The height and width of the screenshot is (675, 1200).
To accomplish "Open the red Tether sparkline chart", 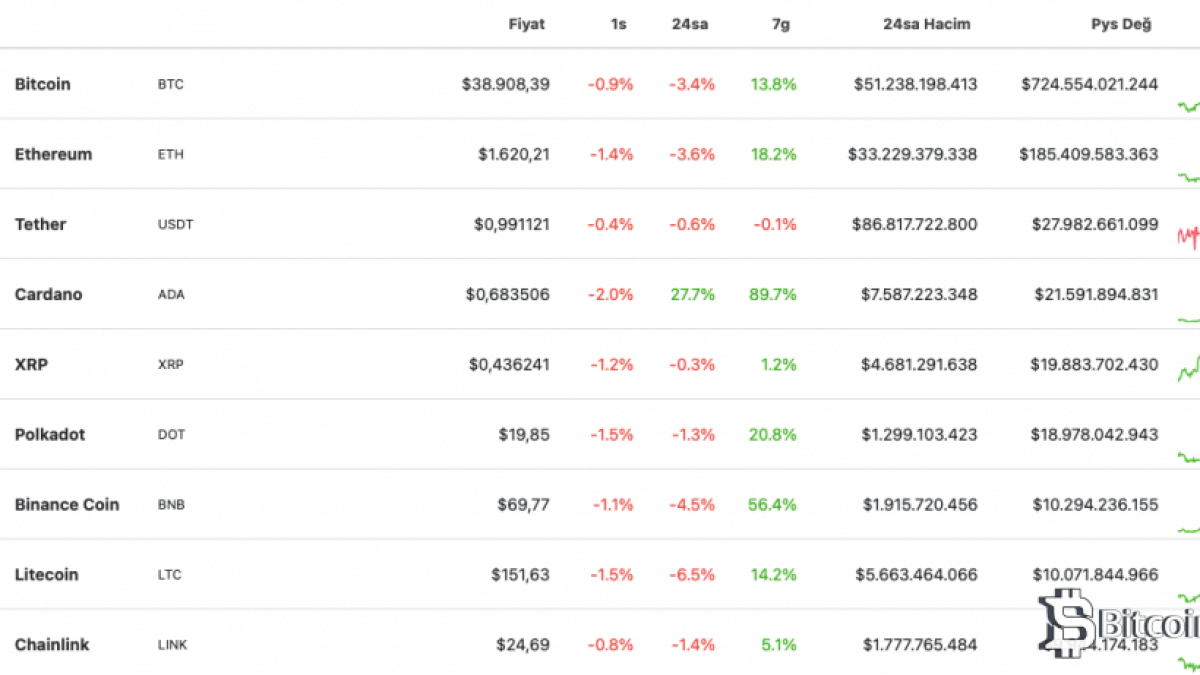I will (1188, 236).
